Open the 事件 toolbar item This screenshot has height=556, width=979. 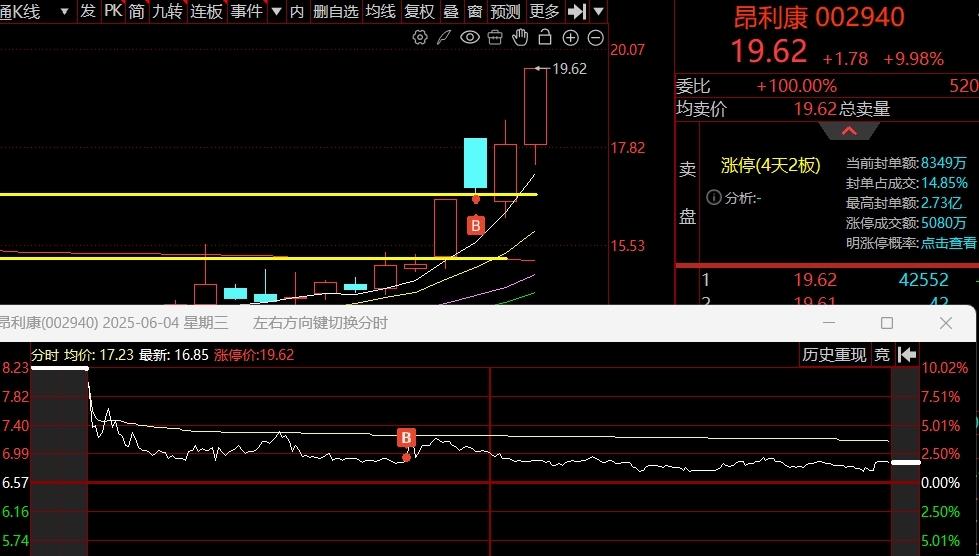tap(246, 11)
